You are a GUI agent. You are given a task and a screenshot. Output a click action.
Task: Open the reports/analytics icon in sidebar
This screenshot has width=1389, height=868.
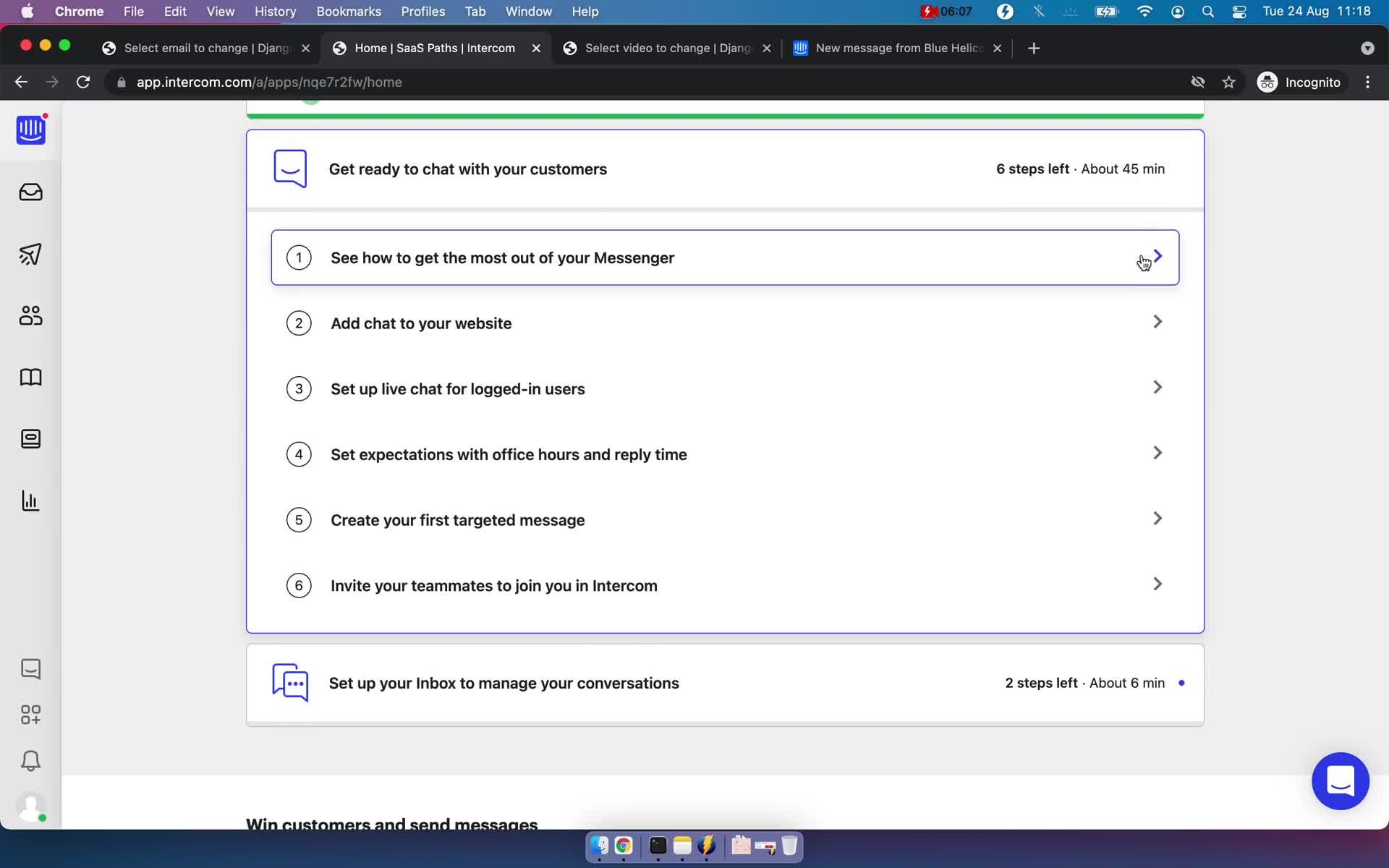(x=29, y=501)
